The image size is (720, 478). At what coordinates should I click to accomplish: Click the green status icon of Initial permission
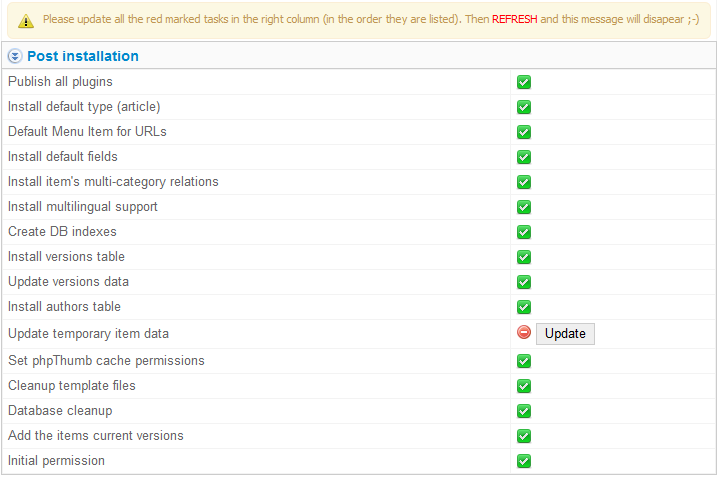523,461
